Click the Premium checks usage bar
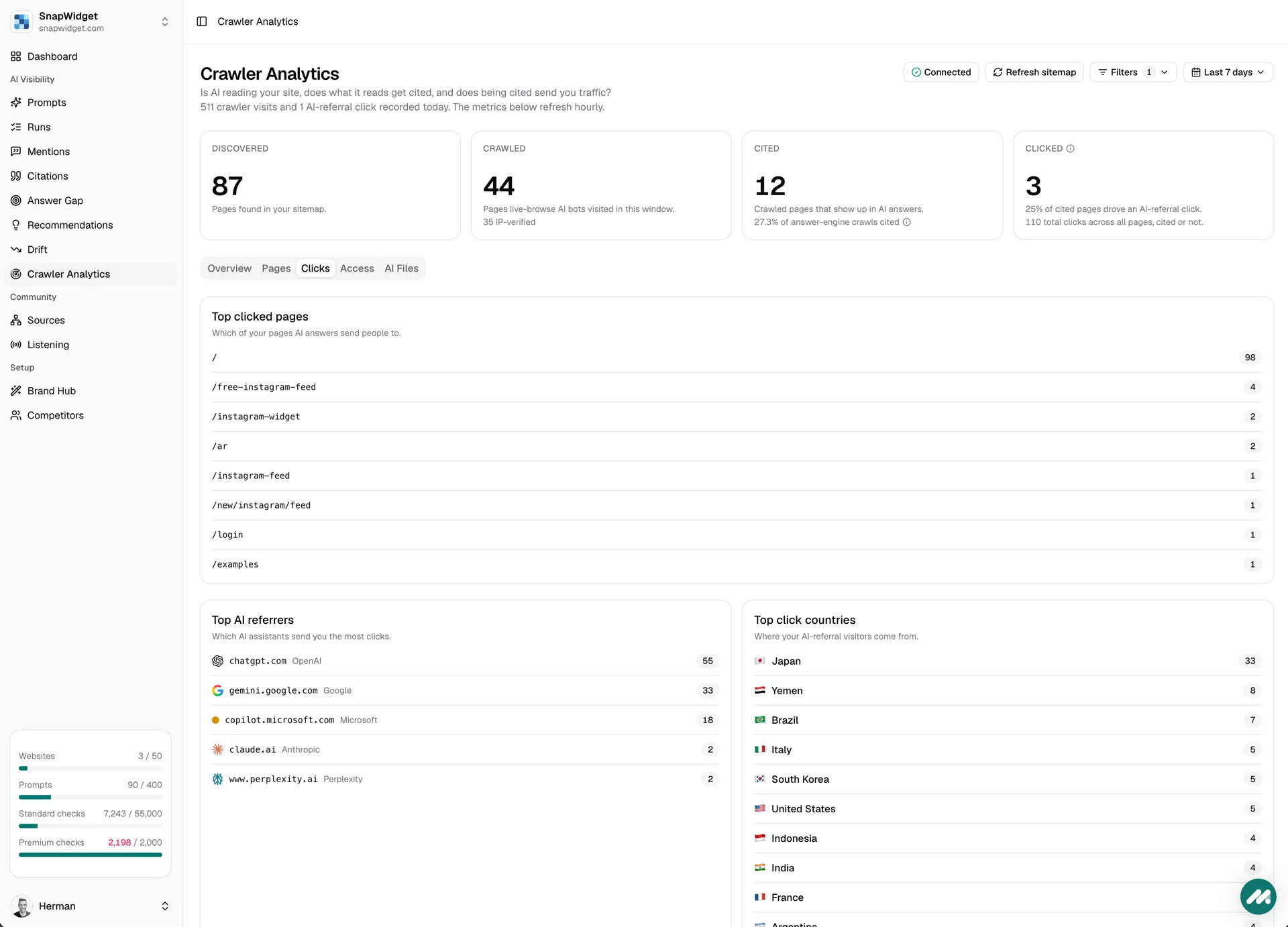Screen dimensions: 1288x927 pos(91,855)
